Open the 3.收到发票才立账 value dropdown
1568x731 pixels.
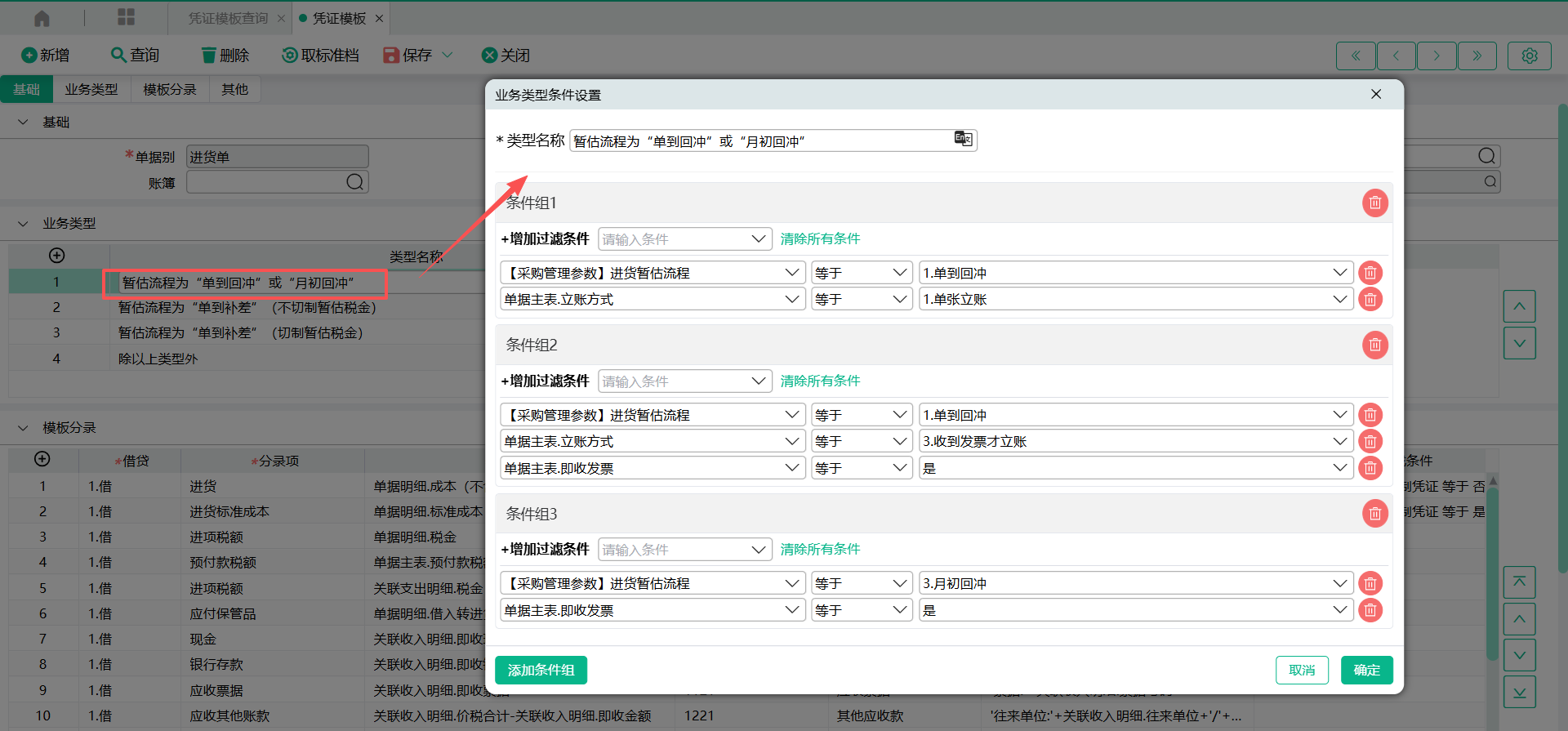click(1136, 441)
